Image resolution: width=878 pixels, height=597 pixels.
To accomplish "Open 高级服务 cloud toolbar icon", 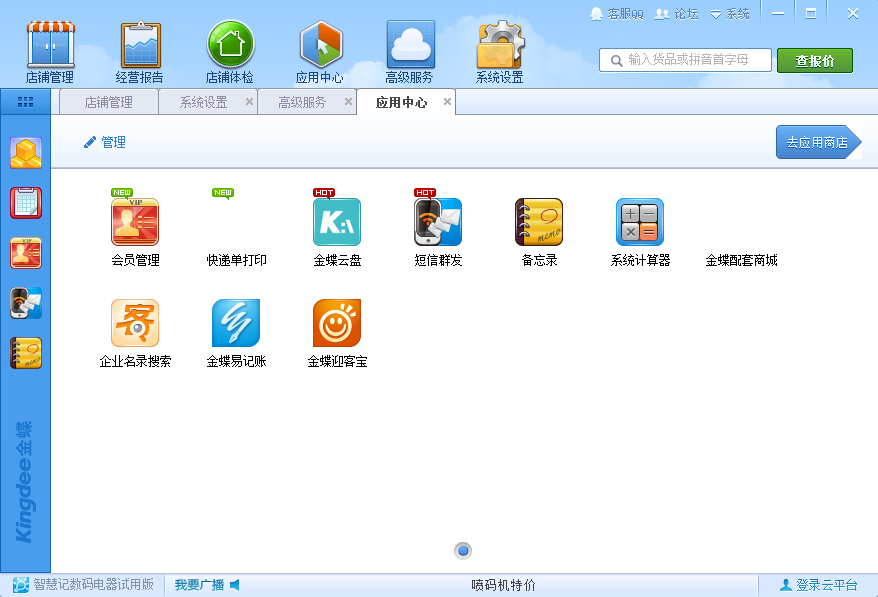I will (409, 52).
